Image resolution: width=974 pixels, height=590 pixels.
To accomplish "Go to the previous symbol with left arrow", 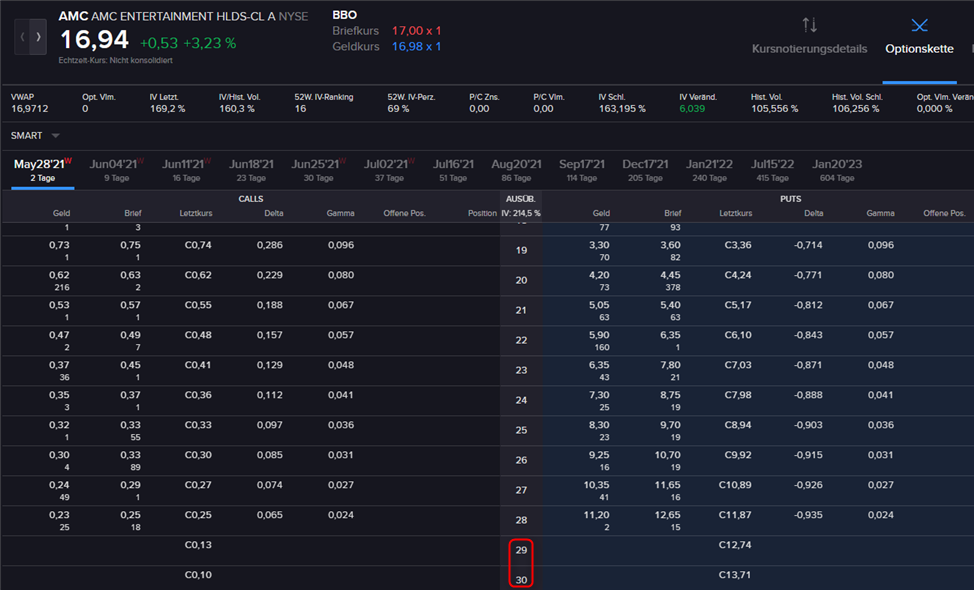I will click(x=22, y=37).
